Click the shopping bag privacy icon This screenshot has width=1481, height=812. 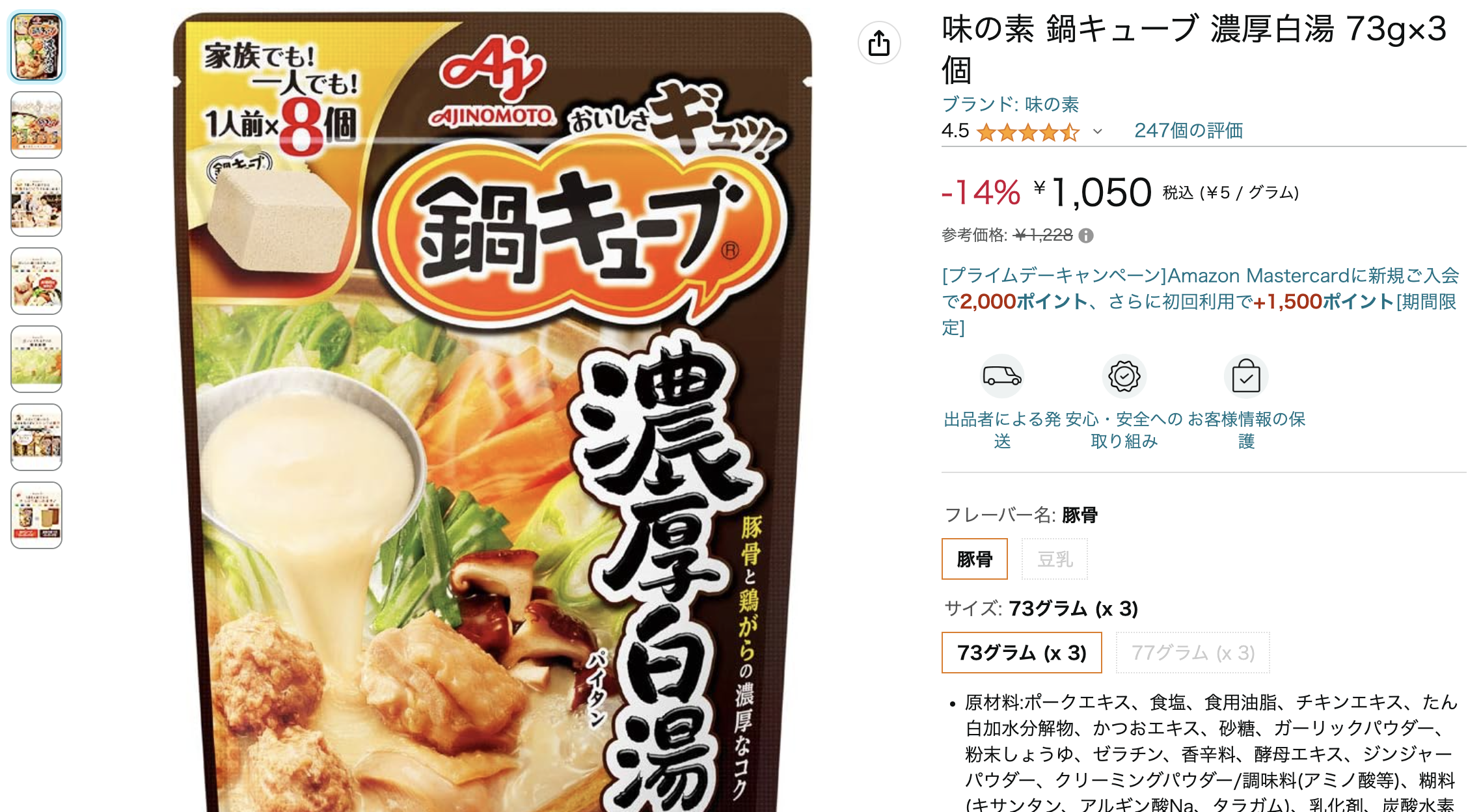click(1246, 376)
